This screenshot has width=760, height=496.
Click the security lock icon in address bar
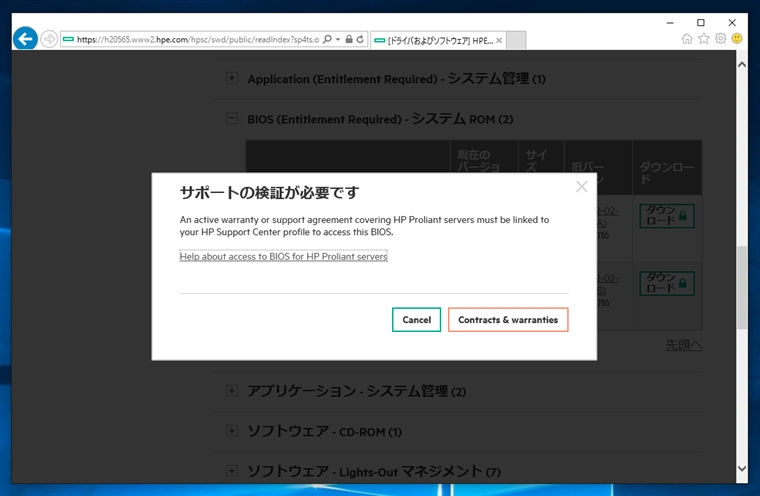click(348, 39)
